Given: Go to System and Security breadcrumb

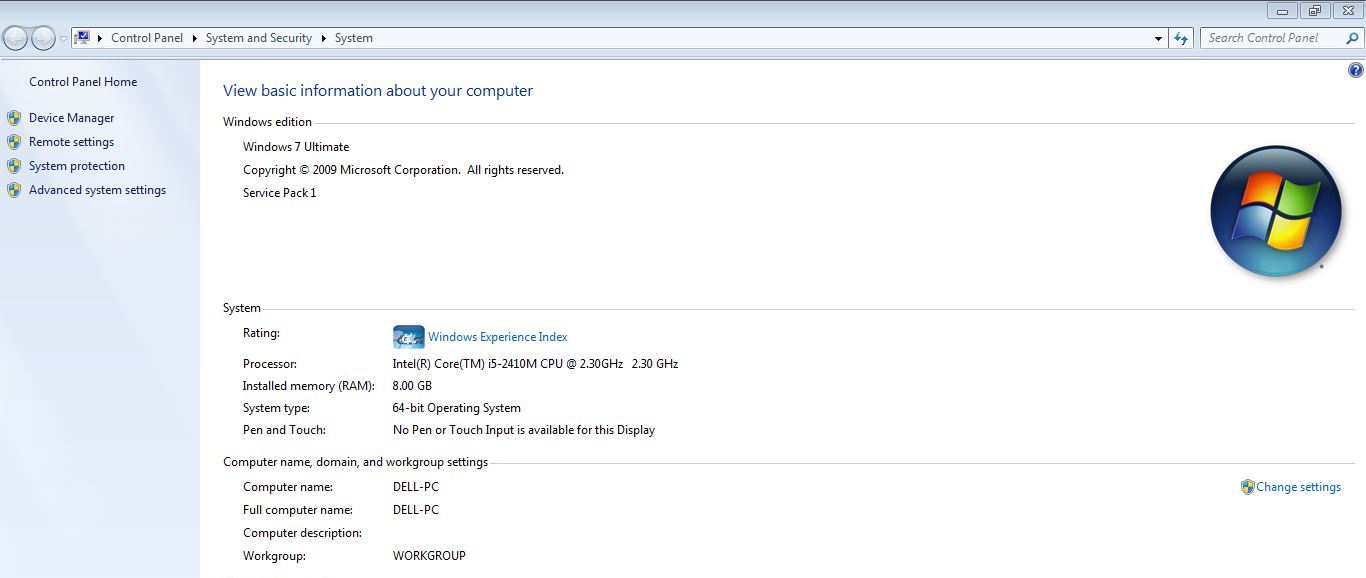Looking at the screenshot, I should pyautogui.click(x=259, y=38).
